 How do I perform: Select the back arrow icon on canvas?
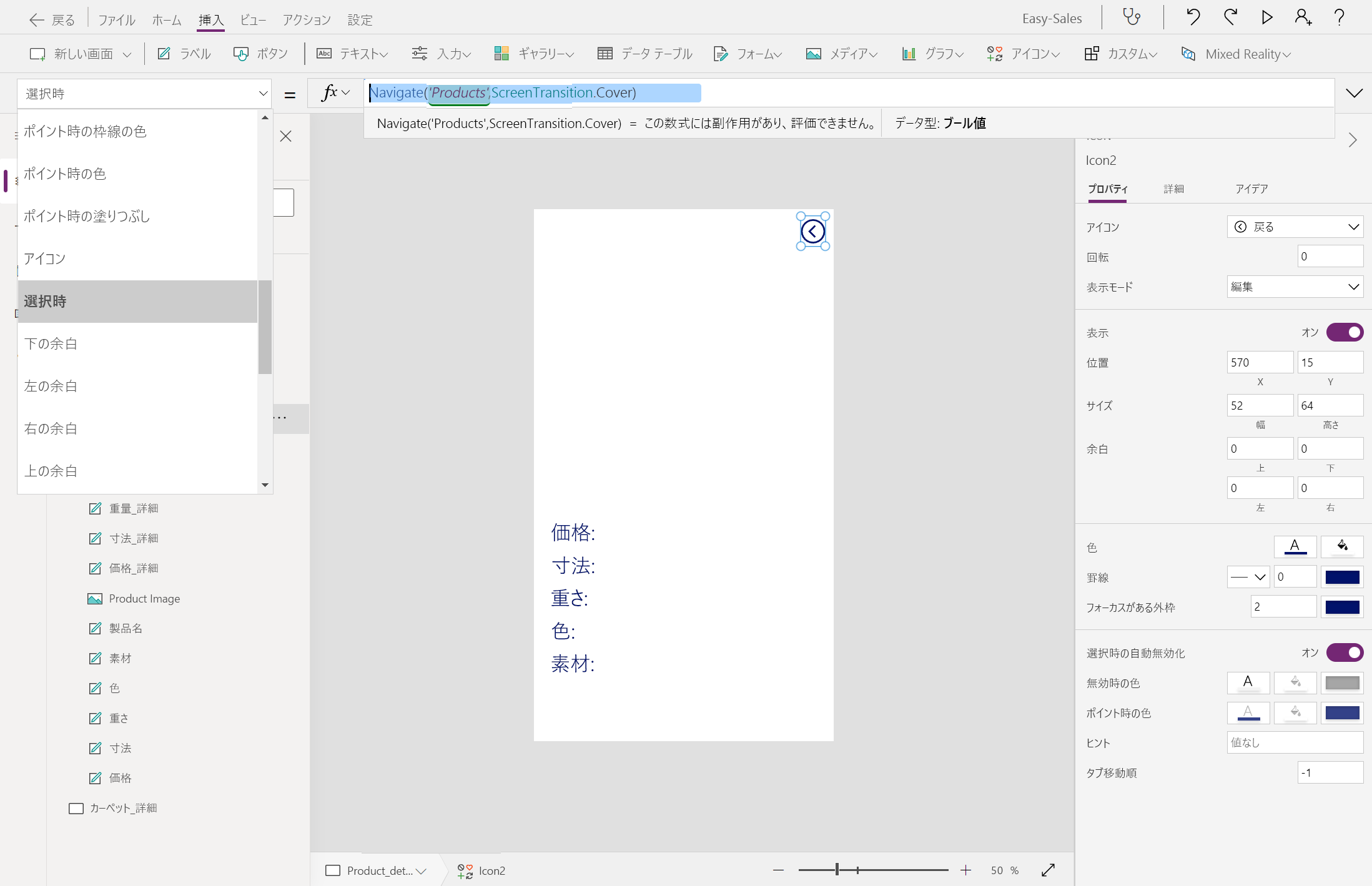[812, 232]
